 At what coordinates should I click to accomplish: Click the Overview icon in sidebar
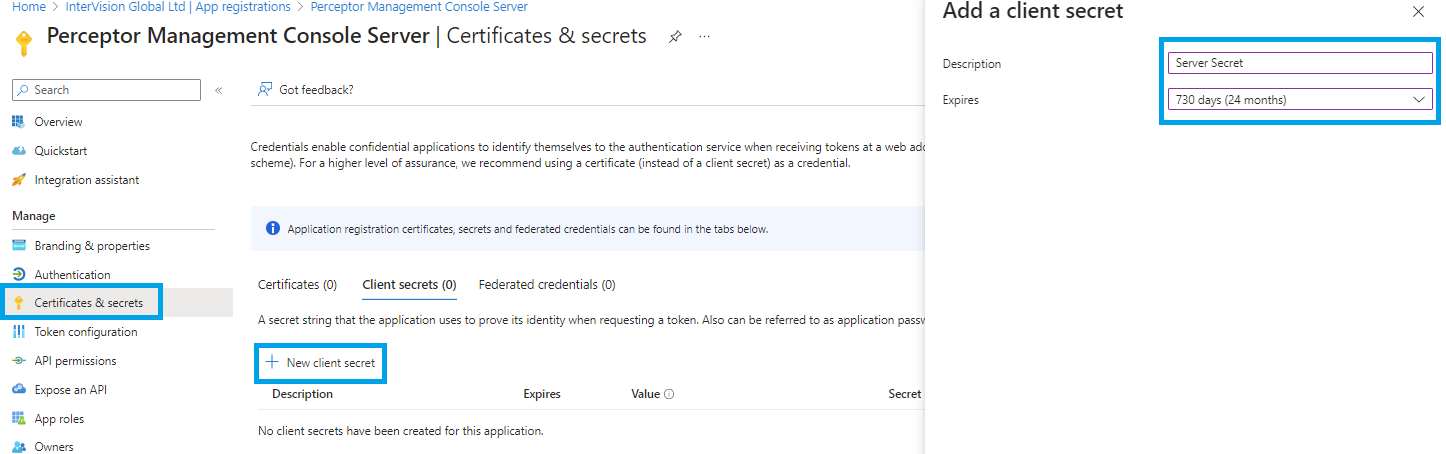click(18, 122)
